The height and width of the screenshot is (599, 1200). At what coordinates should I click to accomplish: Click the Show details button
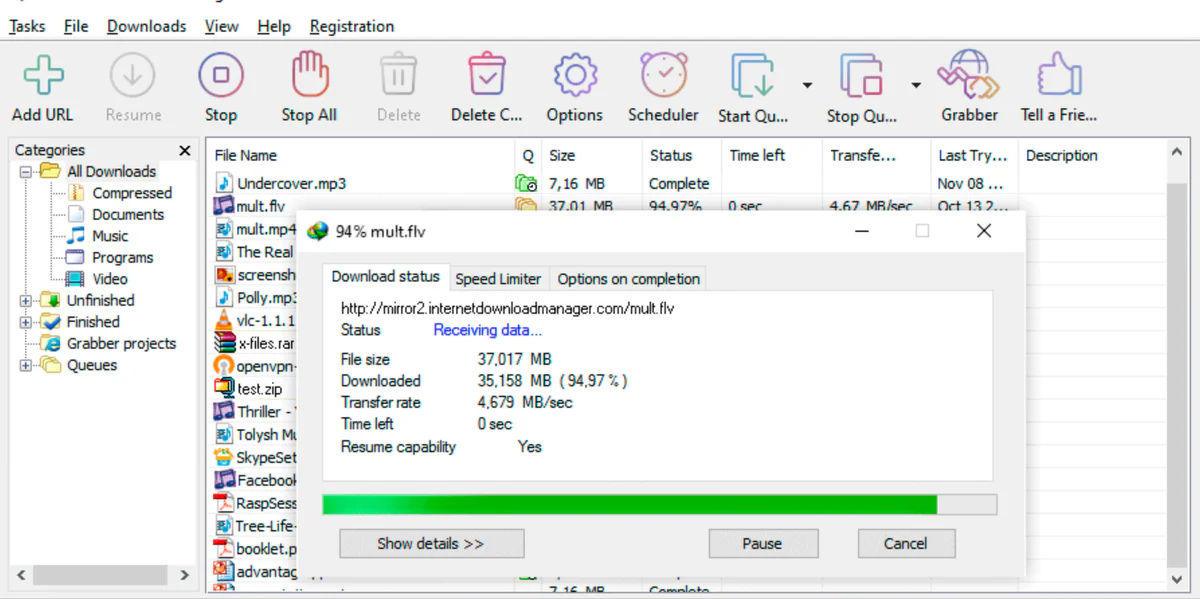[431, 544]
